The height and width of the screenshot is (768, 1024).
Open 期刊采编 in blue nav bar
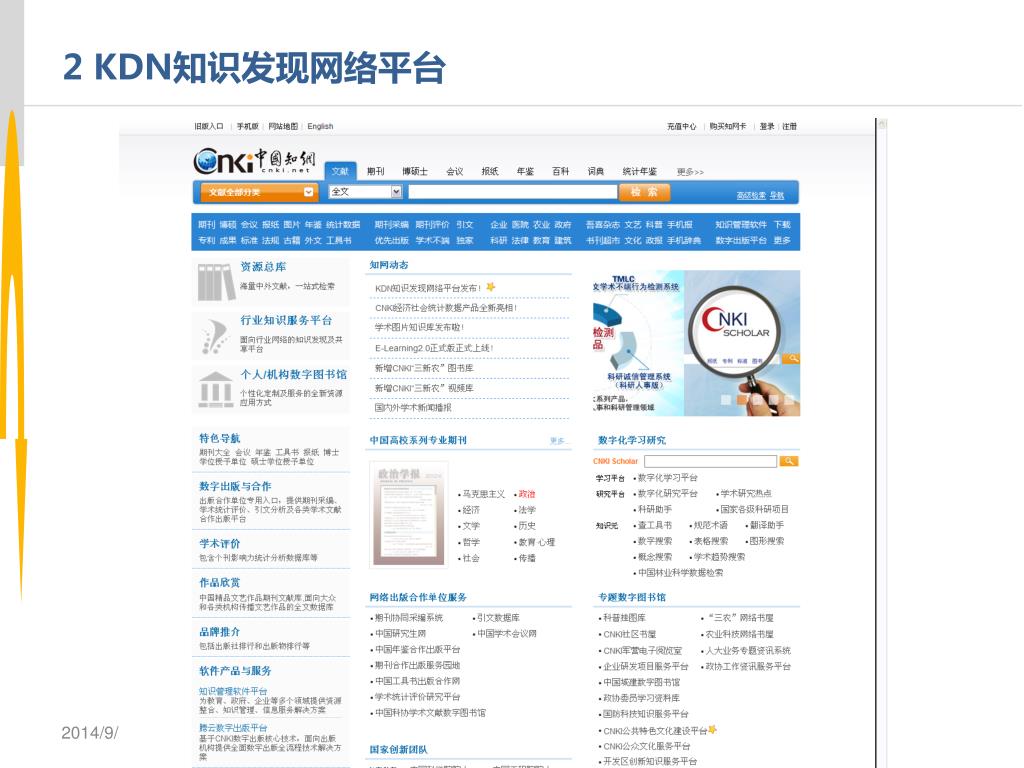coord(391,224)
